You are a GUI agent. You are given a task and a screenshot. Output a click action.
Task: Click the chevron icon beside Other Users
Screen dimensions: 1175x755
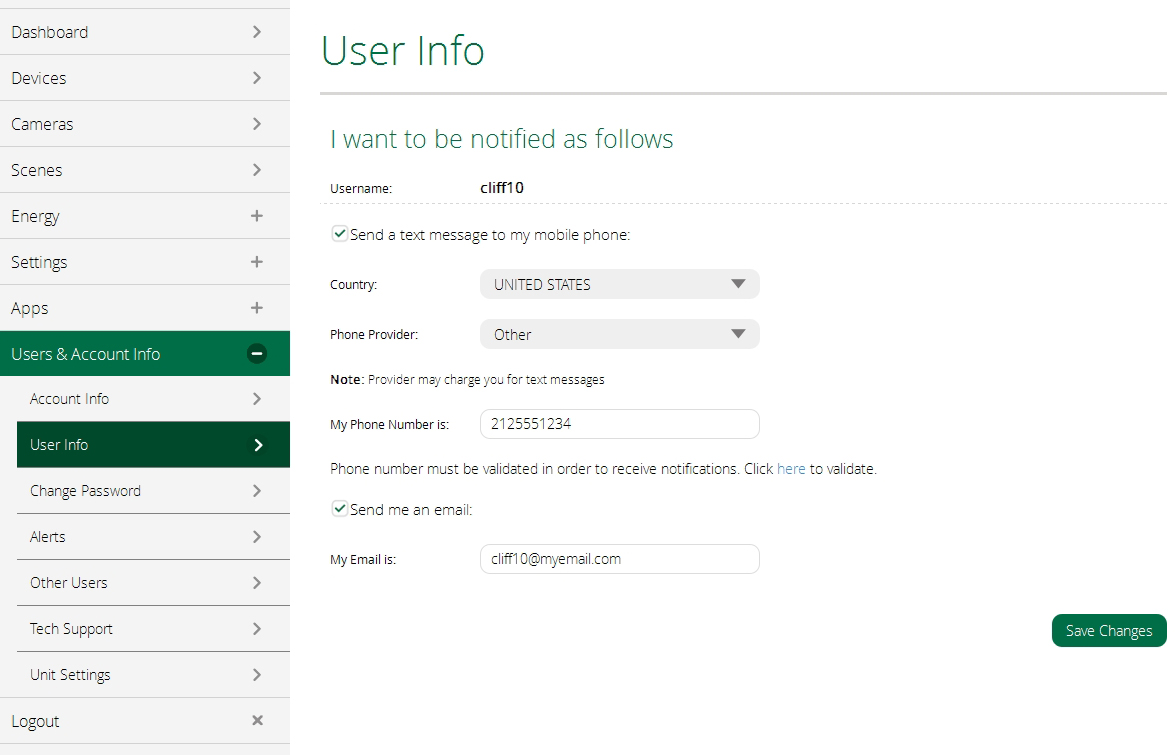[x=257, y=583]
